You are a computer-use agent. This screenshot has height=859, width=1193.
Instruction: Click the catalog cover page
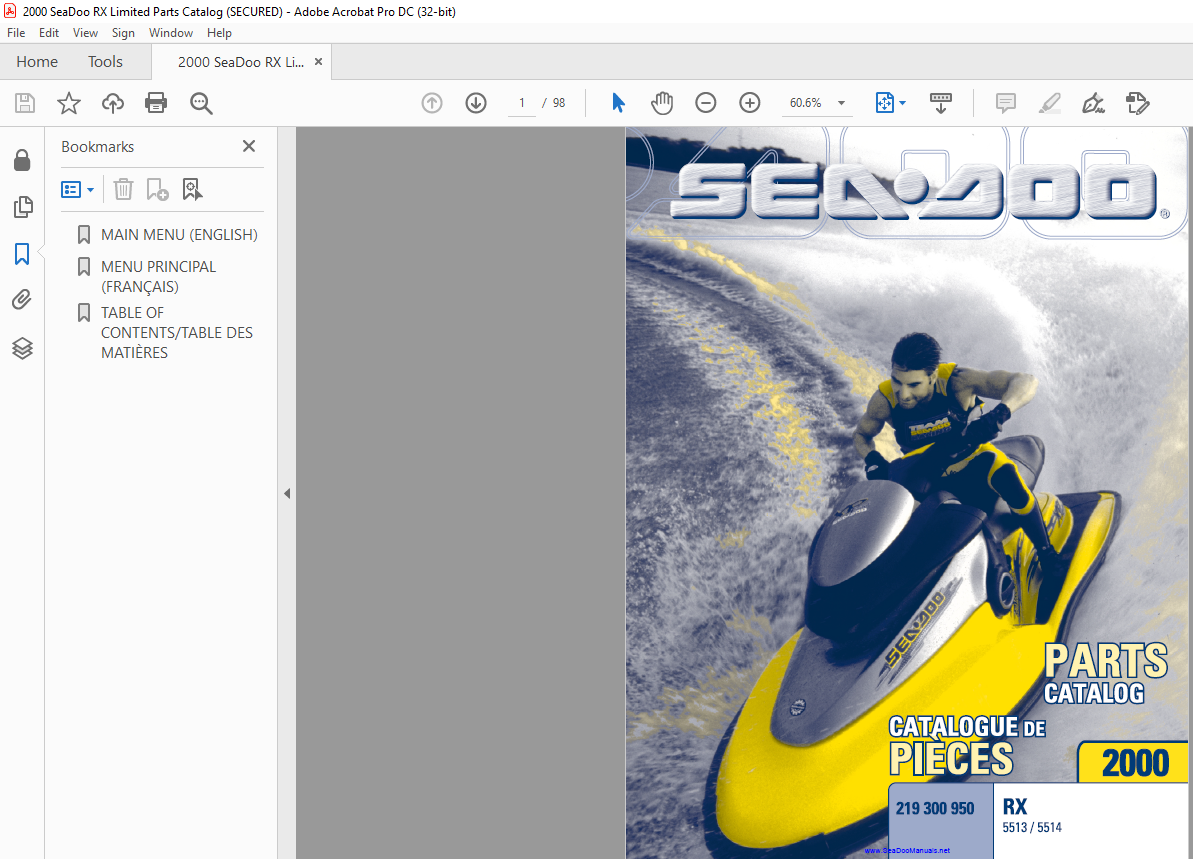(x=908, y=493)
